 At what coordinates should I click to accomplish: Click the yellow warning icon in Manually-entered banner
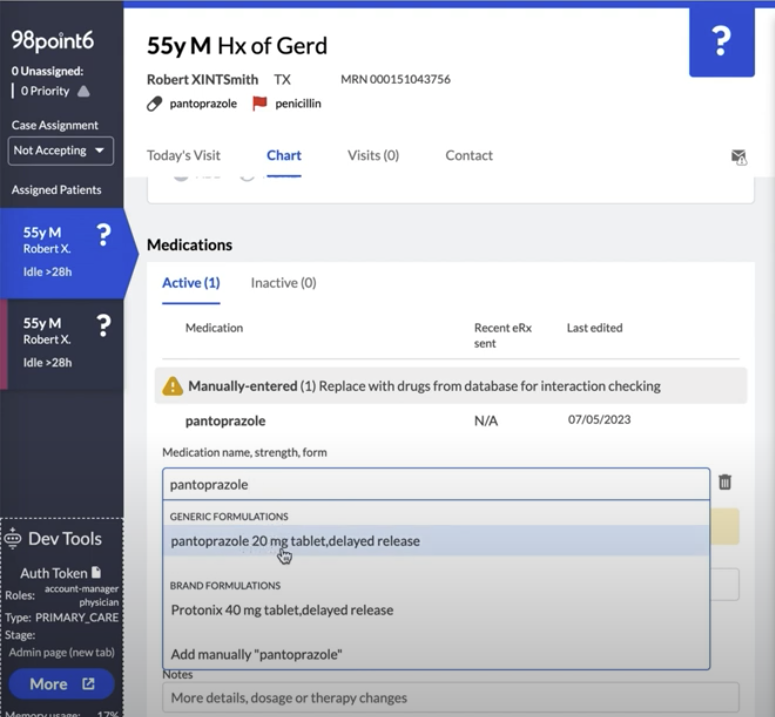172,386
